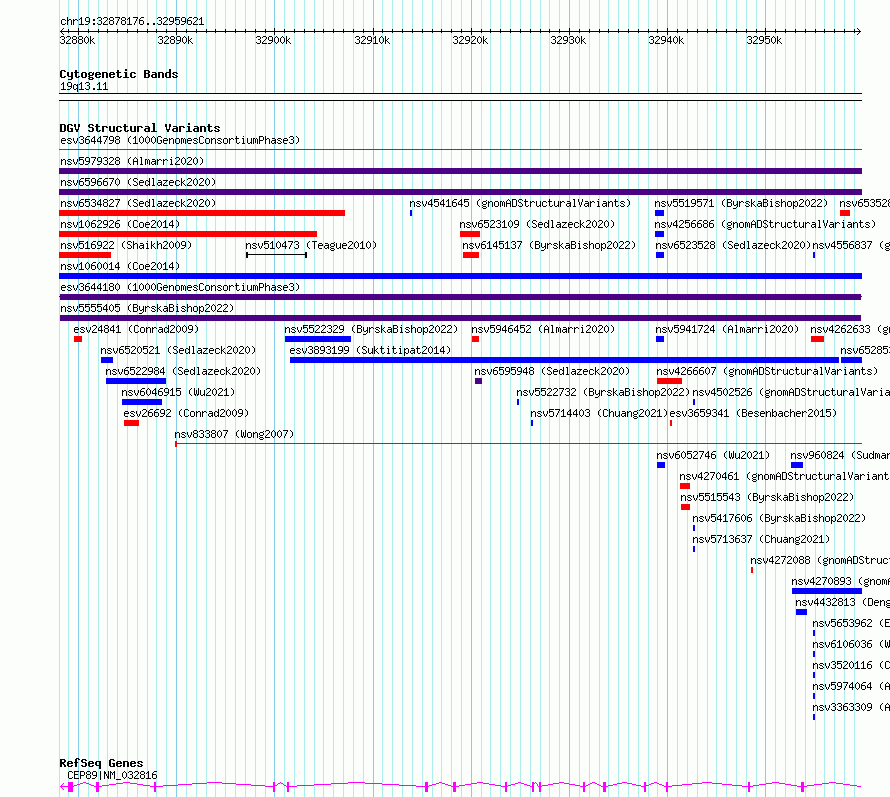Select the nsv833807 (Wong2007) label

pos(234,434)
